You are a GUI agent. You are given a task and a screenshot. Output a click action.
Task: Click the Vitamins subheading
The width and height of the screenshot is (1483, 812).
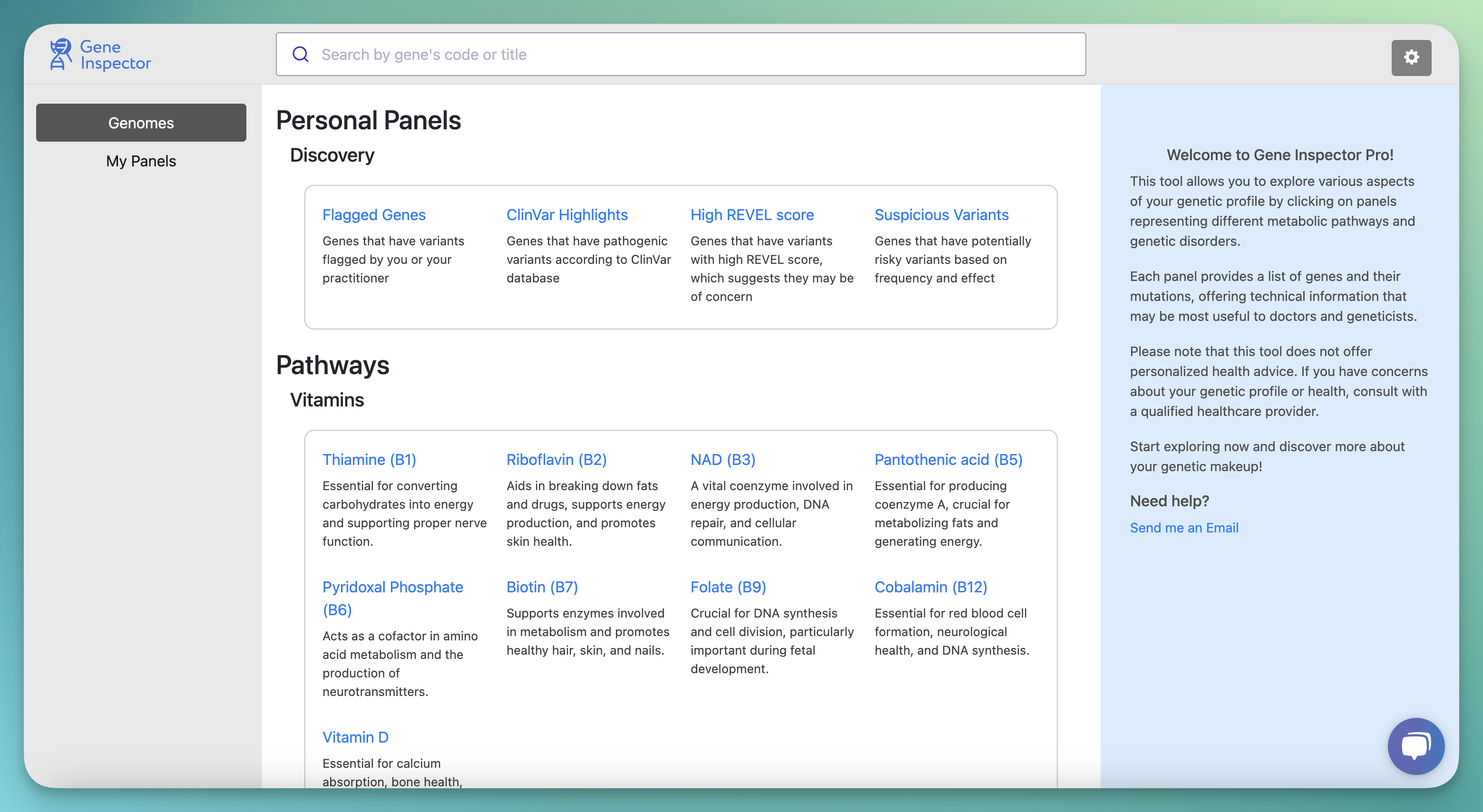point(327,399)
